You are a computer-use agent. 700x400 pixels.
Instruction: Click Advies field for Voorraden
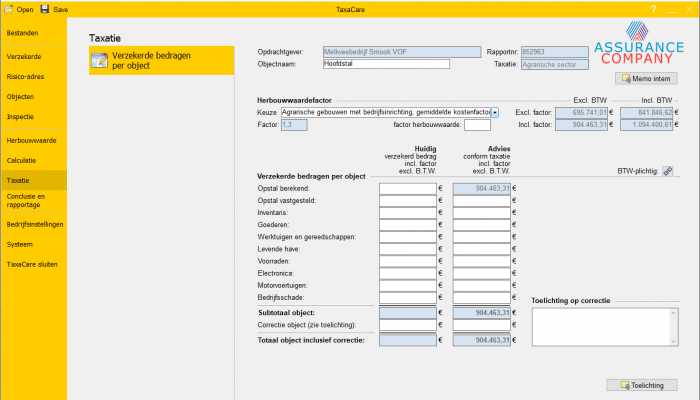point(481,261)
